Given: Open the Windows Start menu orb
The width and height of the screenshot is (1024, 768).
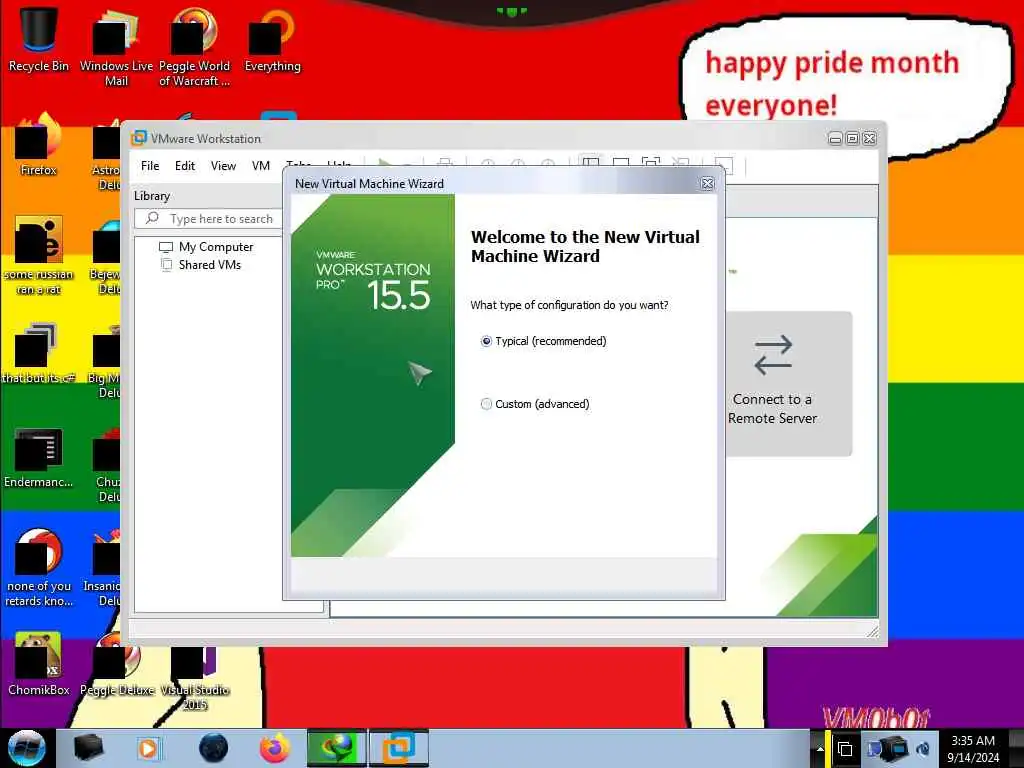Looking at the screenshot, I should [x=26, y=748].
